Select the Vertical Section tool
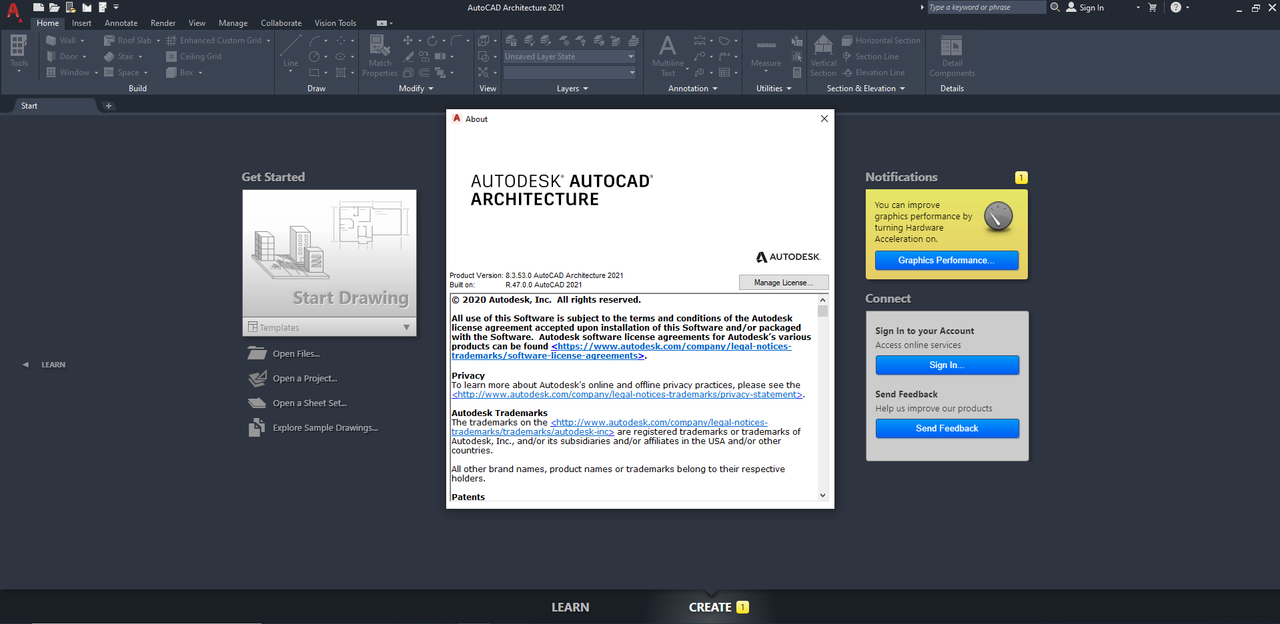This screenshot has width=1280, height=624. (823, 55)
